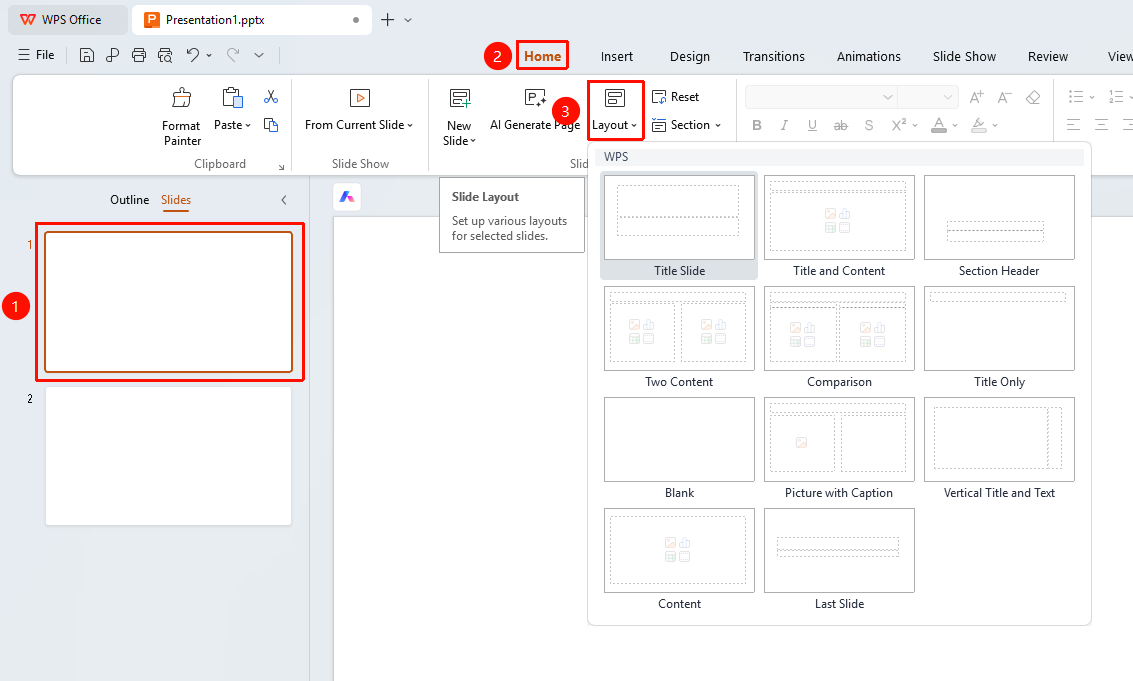The width and height of the screenshot is (1133, 681).
Task: Open the Design tab
Action: (689, 56)
